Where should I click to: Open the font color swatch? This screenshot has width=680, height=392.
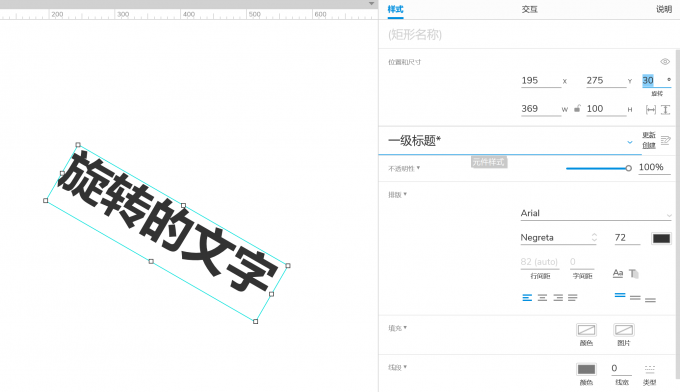(661, 238)
